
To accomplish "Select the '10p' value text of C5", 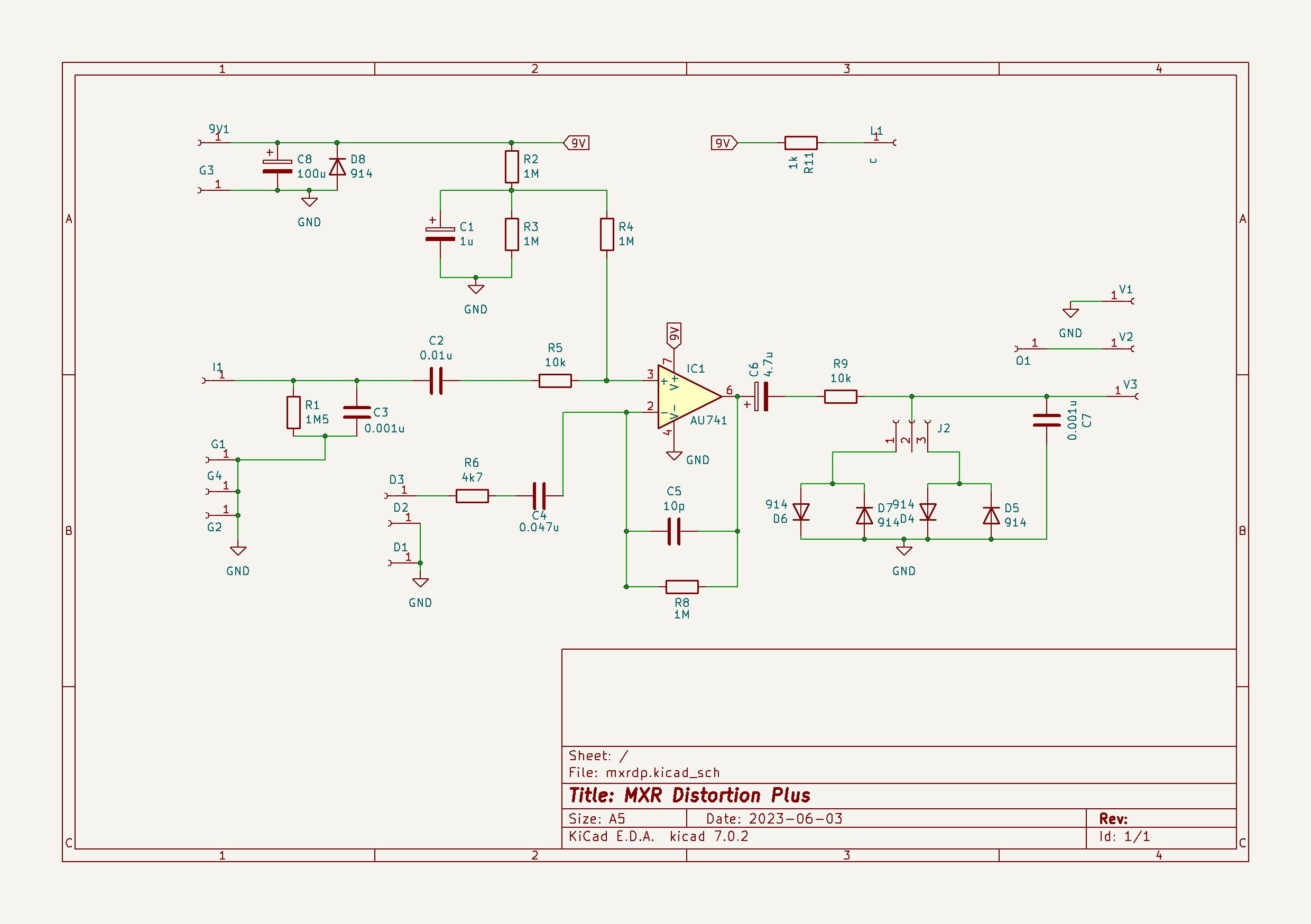I will coord(674,506).
